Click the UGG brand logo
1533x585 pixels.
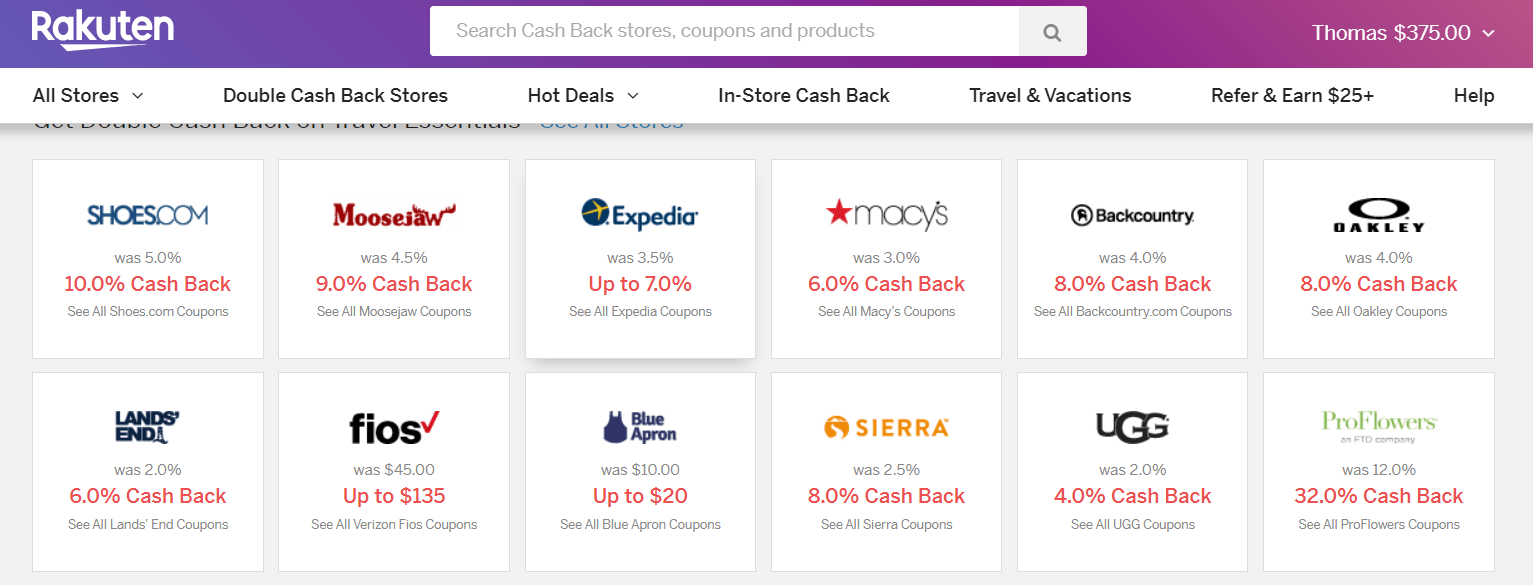(1132, 427)
